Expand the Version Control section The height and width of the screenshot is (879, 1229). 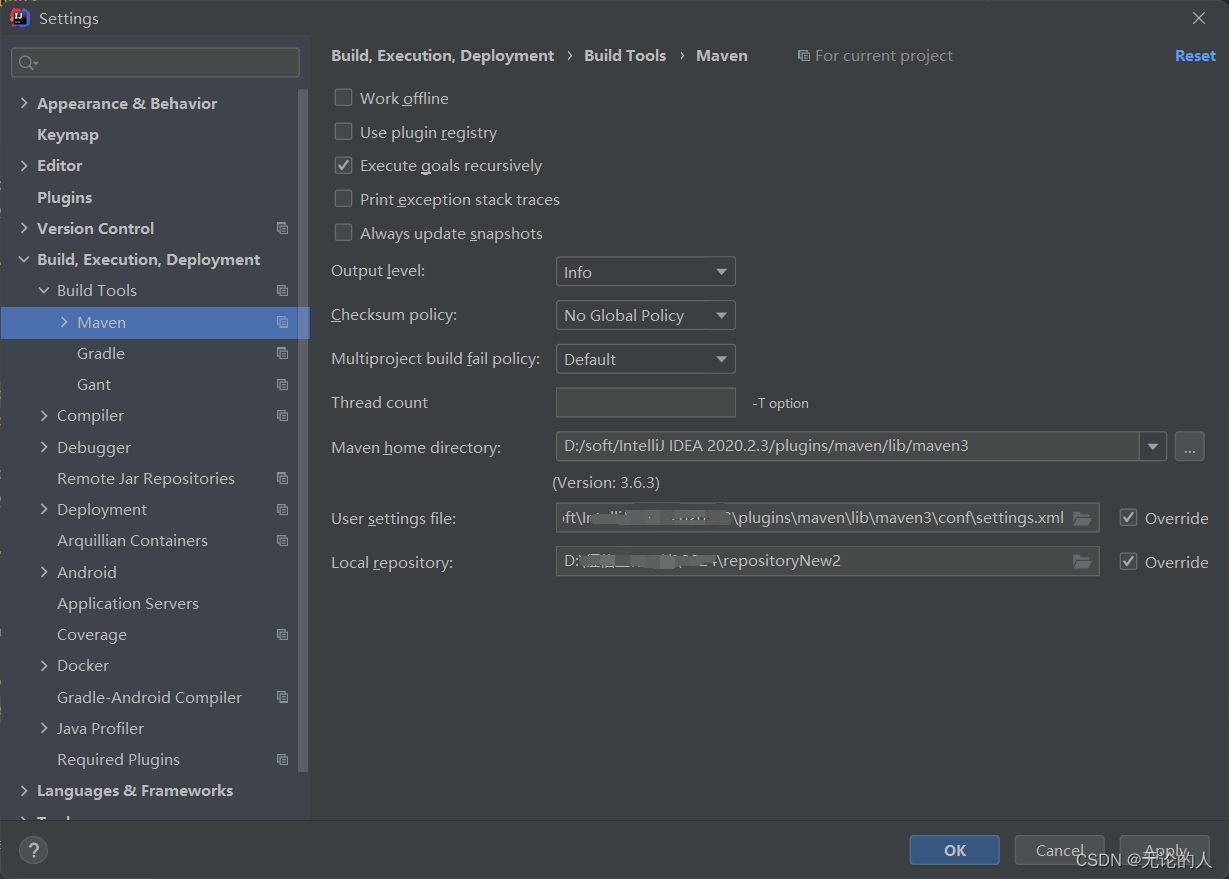point(24,228)
